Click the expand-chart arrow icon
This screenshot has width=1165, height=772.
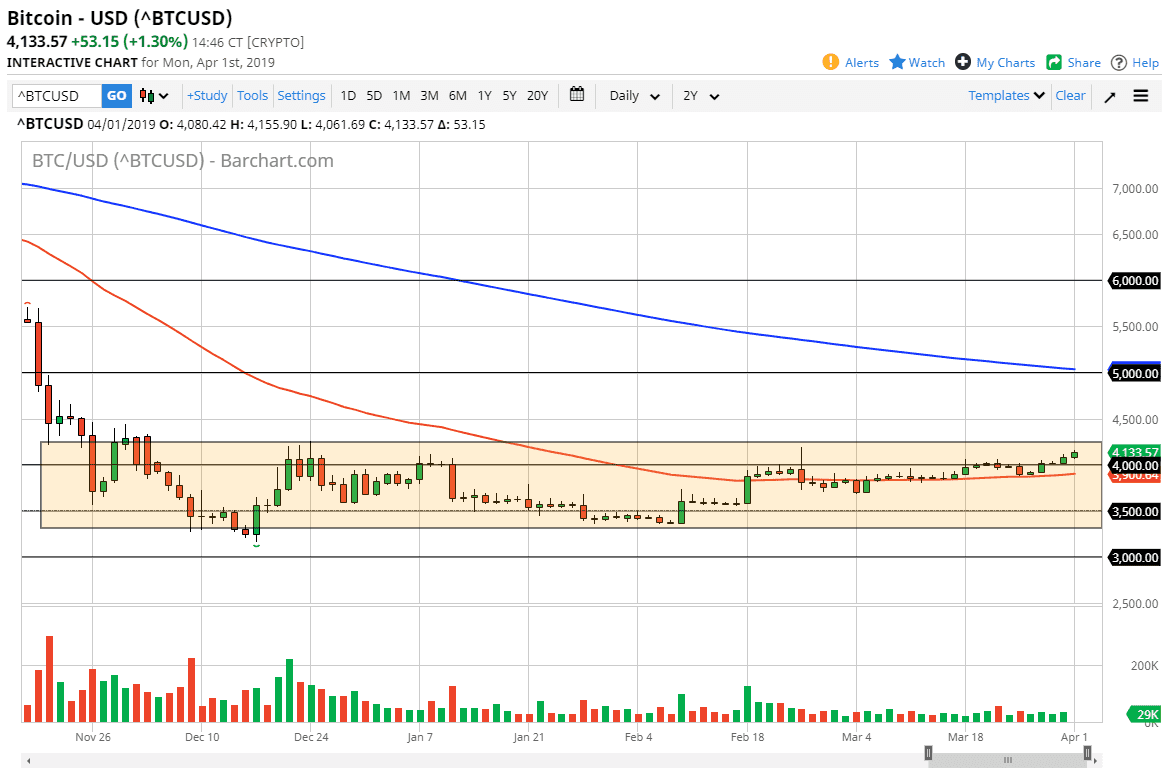click(x=1109, y=95)
